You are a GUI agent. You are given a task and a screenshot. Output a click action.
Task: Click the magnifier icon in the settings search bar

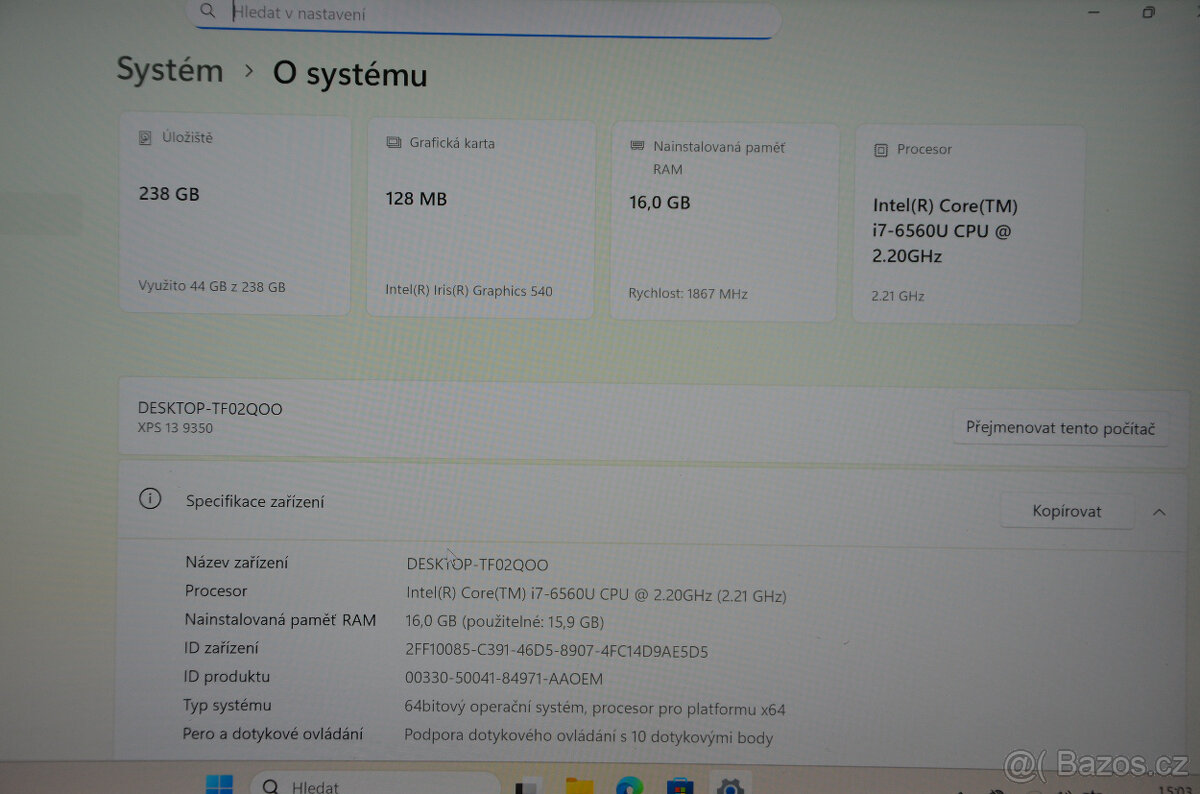(207, 12)
